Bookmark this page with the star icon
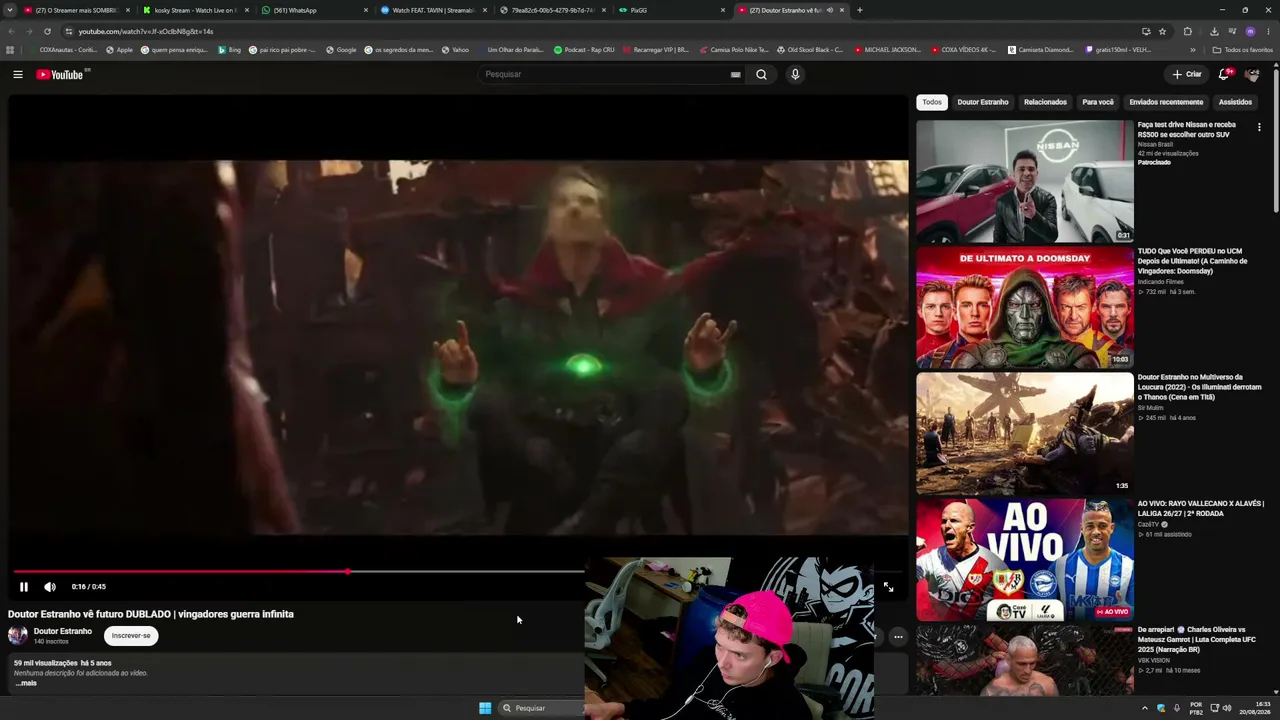This screenshot has height=720, width=1280. (1162, 31)
